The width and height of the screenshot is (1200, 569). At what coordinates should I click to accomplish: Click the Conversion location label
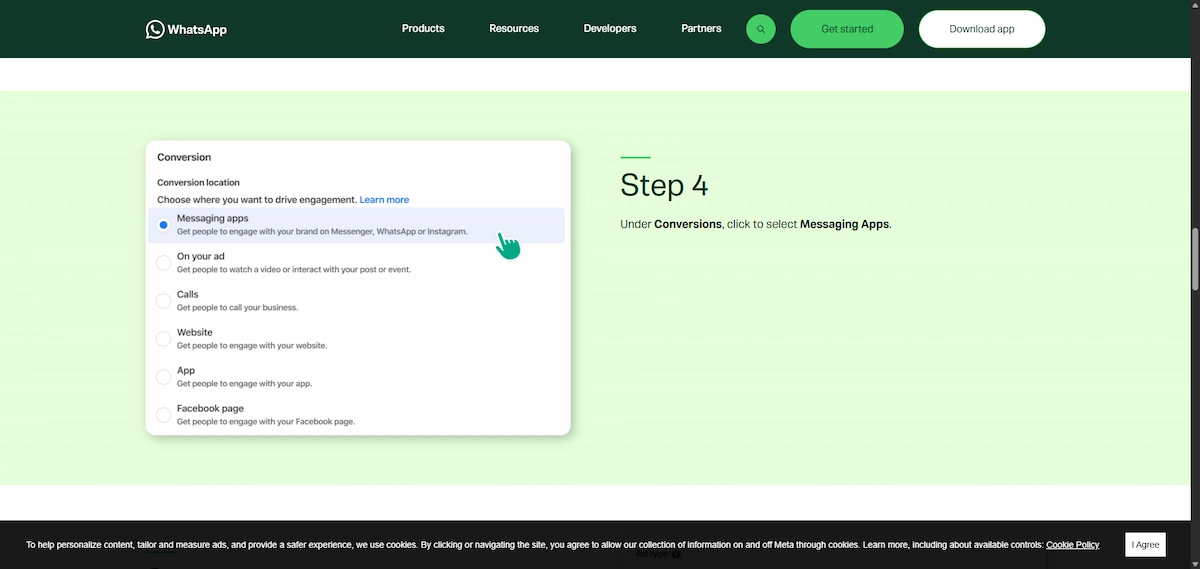pos(198,183)
